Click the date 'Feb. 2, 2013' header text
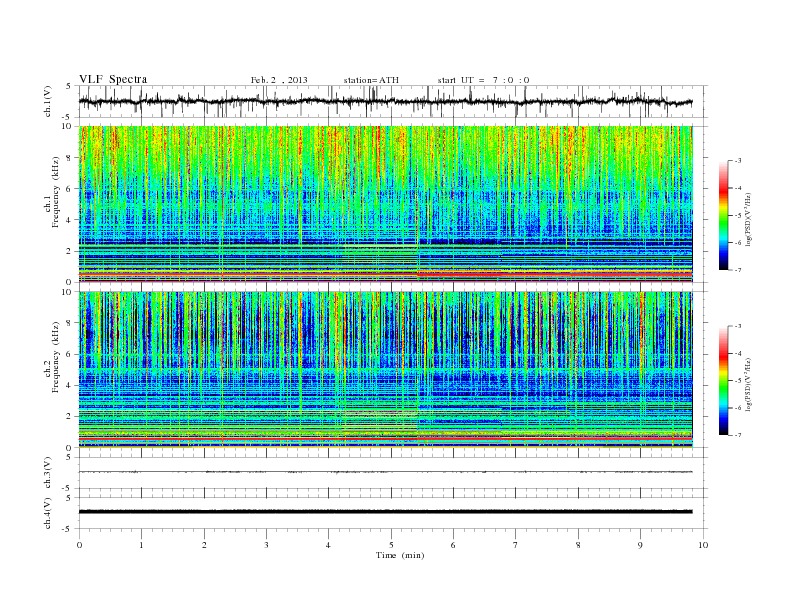This screenshot has width=792, height=612. pyautogui.click(x=279, y=80)
